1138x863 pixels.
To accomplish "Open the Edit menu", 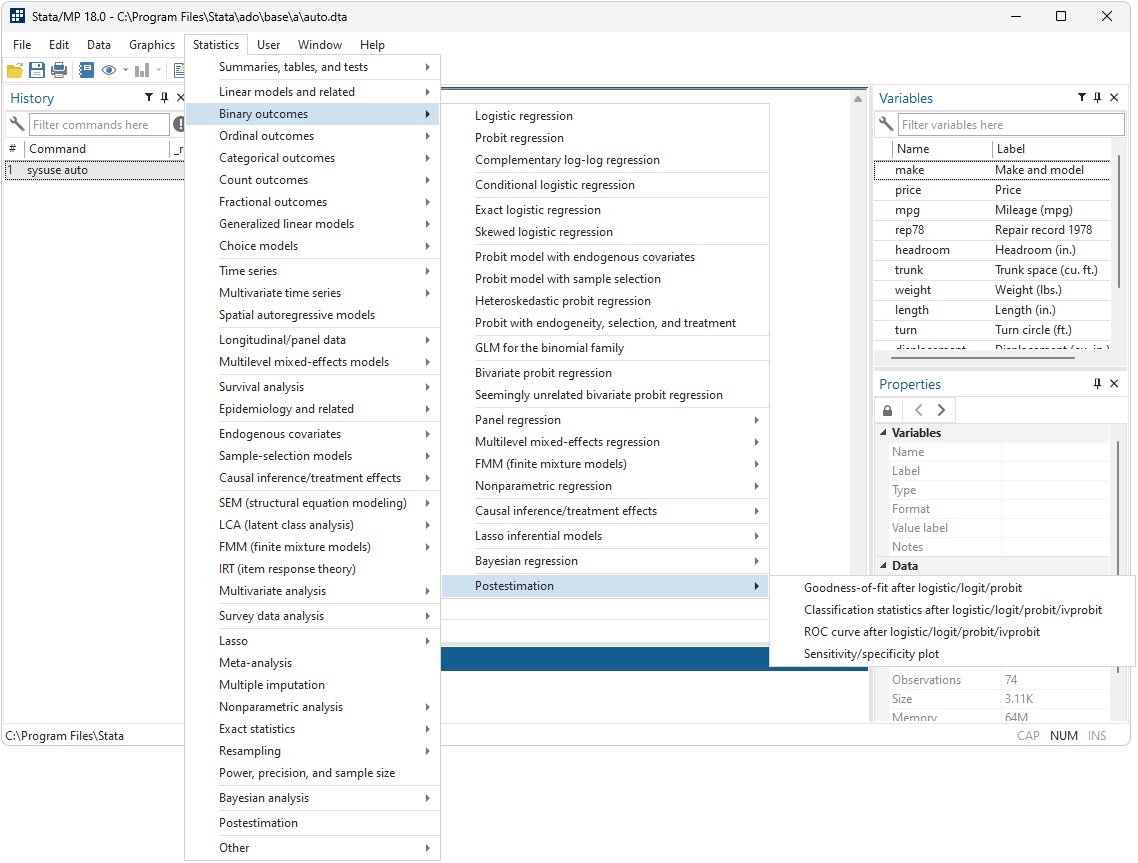I will tap(59, 44).
